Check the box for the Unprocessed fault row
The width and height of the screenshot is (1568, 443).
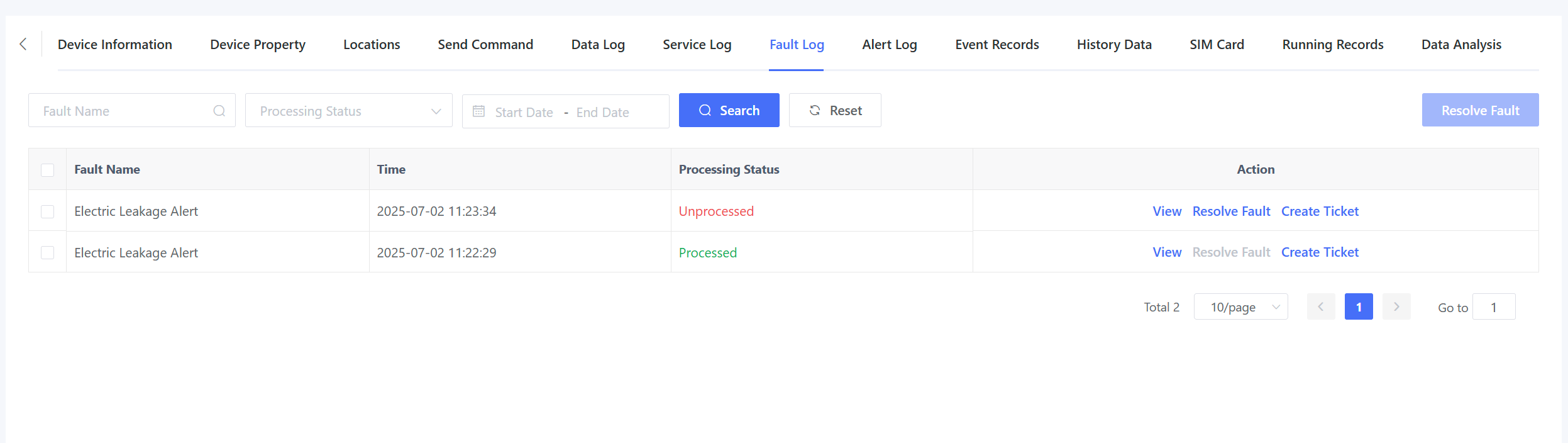click(x=48, y=211)
